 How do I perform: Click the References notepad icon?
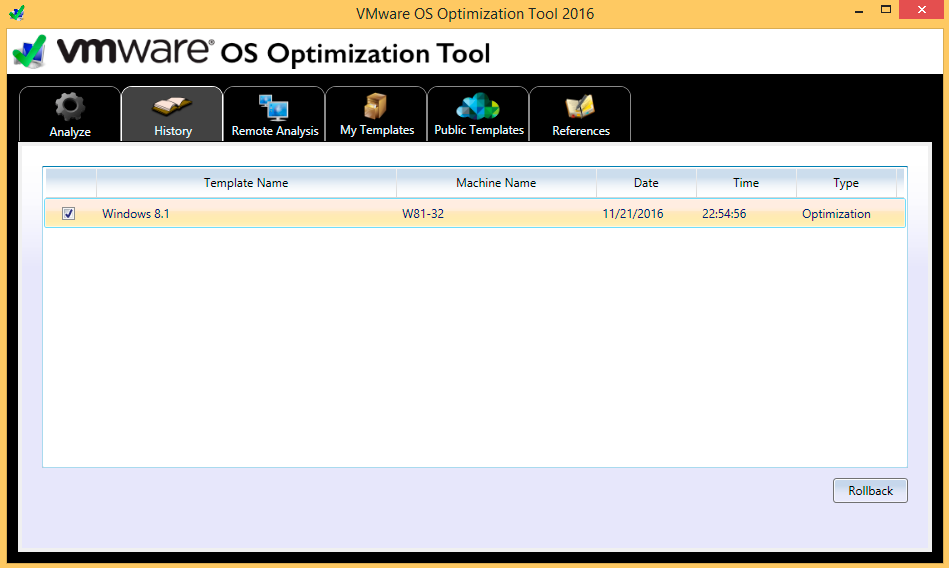coord(580,107)
